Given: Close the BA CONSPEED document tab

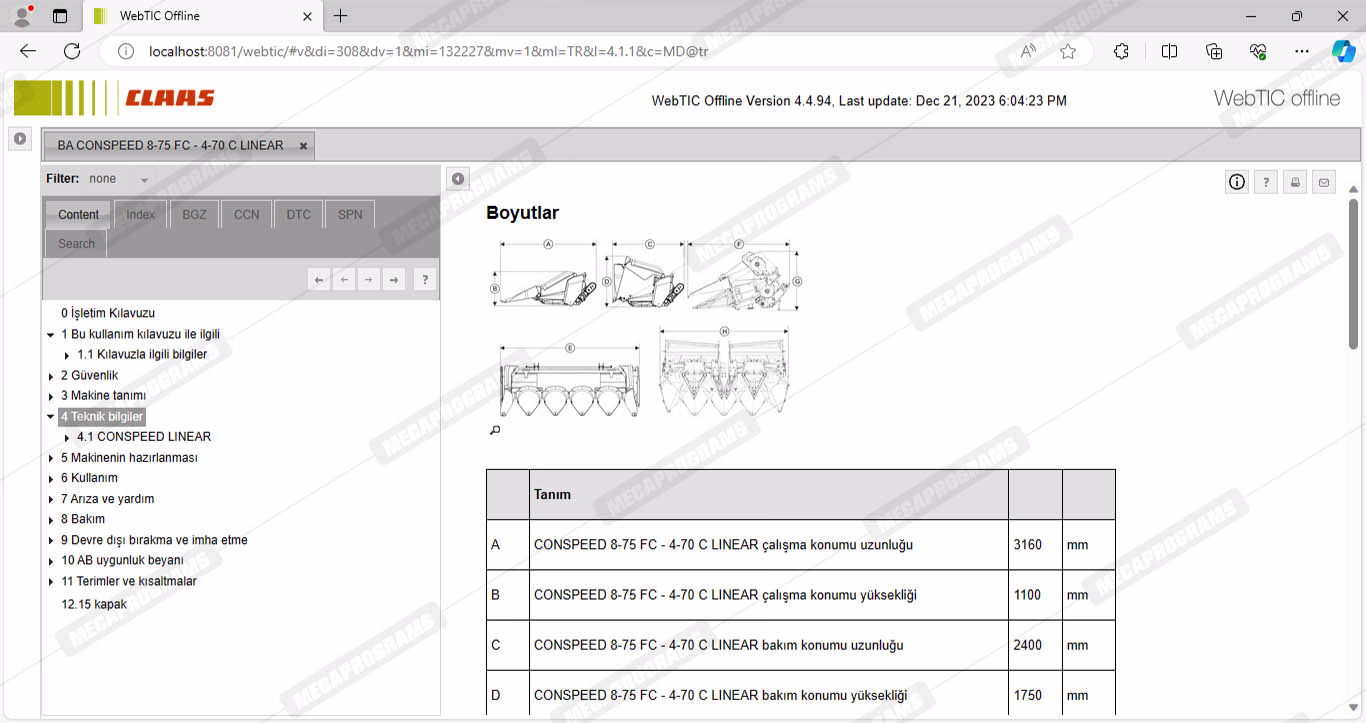Looking at the screenshot, I should [x=303, y=146].
